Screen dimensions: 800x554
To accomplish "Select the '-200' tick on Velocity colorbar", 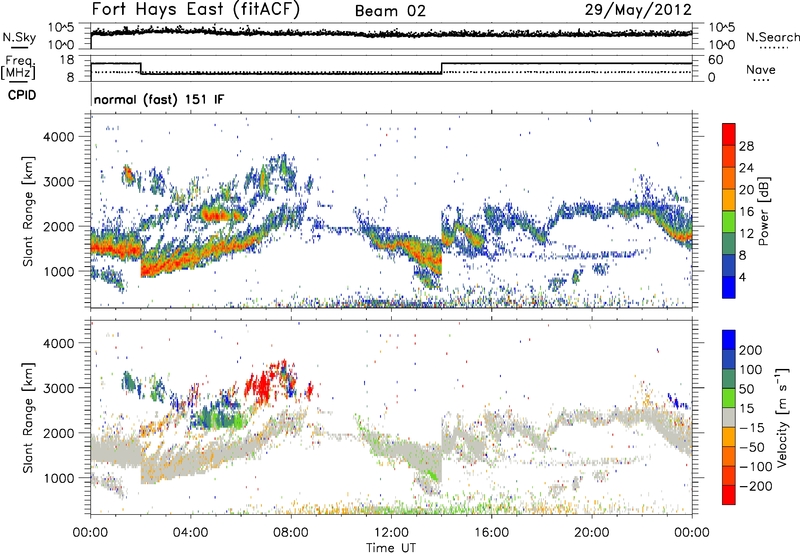I will pos(755,486).
